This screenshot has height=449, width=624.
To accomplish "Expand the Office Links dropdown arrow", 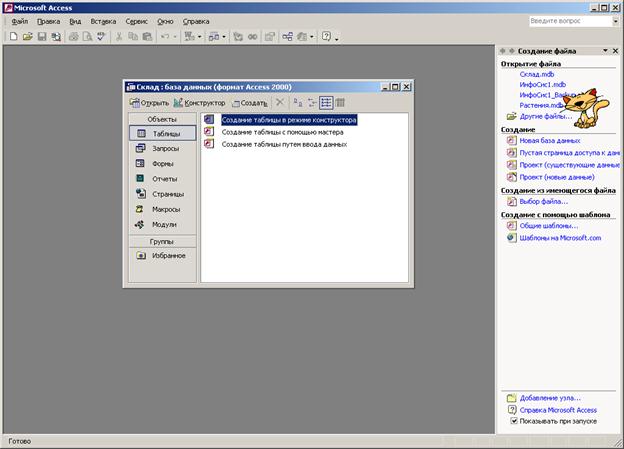I will [x=199, y=37].
